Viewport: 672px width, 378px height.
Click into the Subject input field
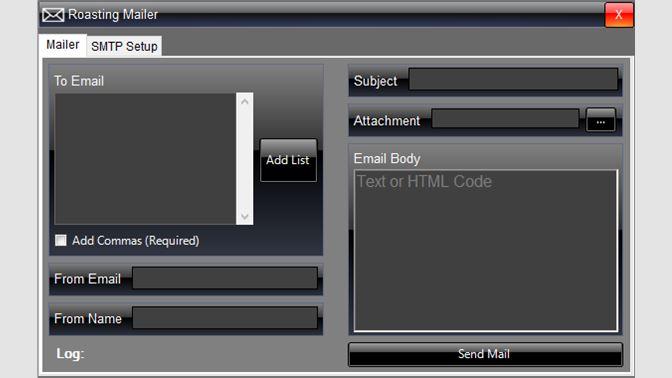[513, 79]
